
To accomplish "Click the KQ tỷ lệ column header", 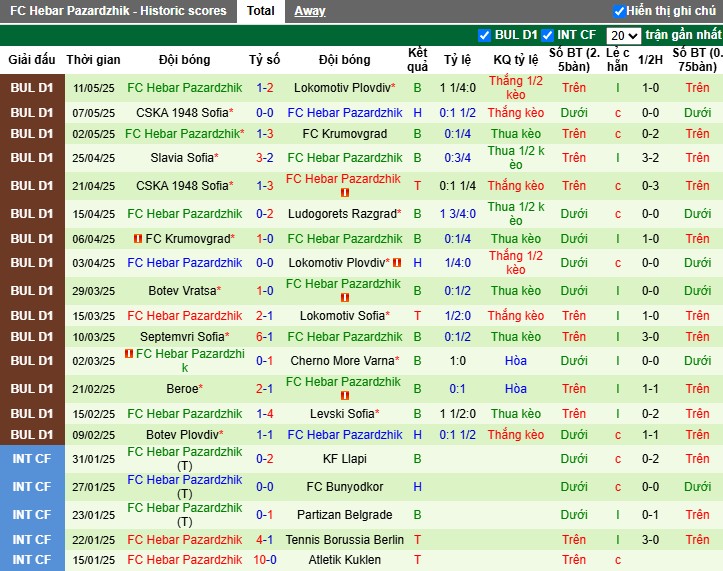I will tap(516, 59).
